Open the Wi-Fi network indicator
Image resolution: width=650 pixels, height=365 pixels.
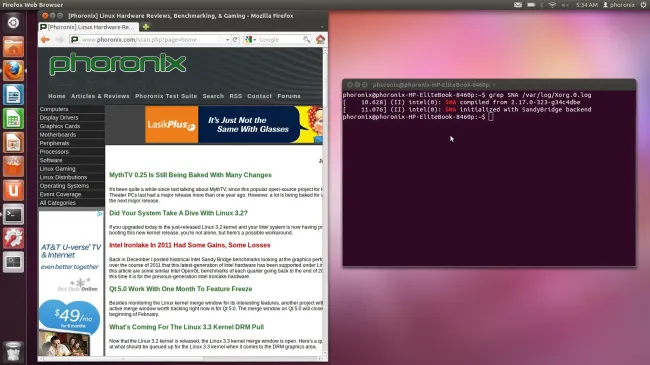pyautogui.click(x=552, y=5)
